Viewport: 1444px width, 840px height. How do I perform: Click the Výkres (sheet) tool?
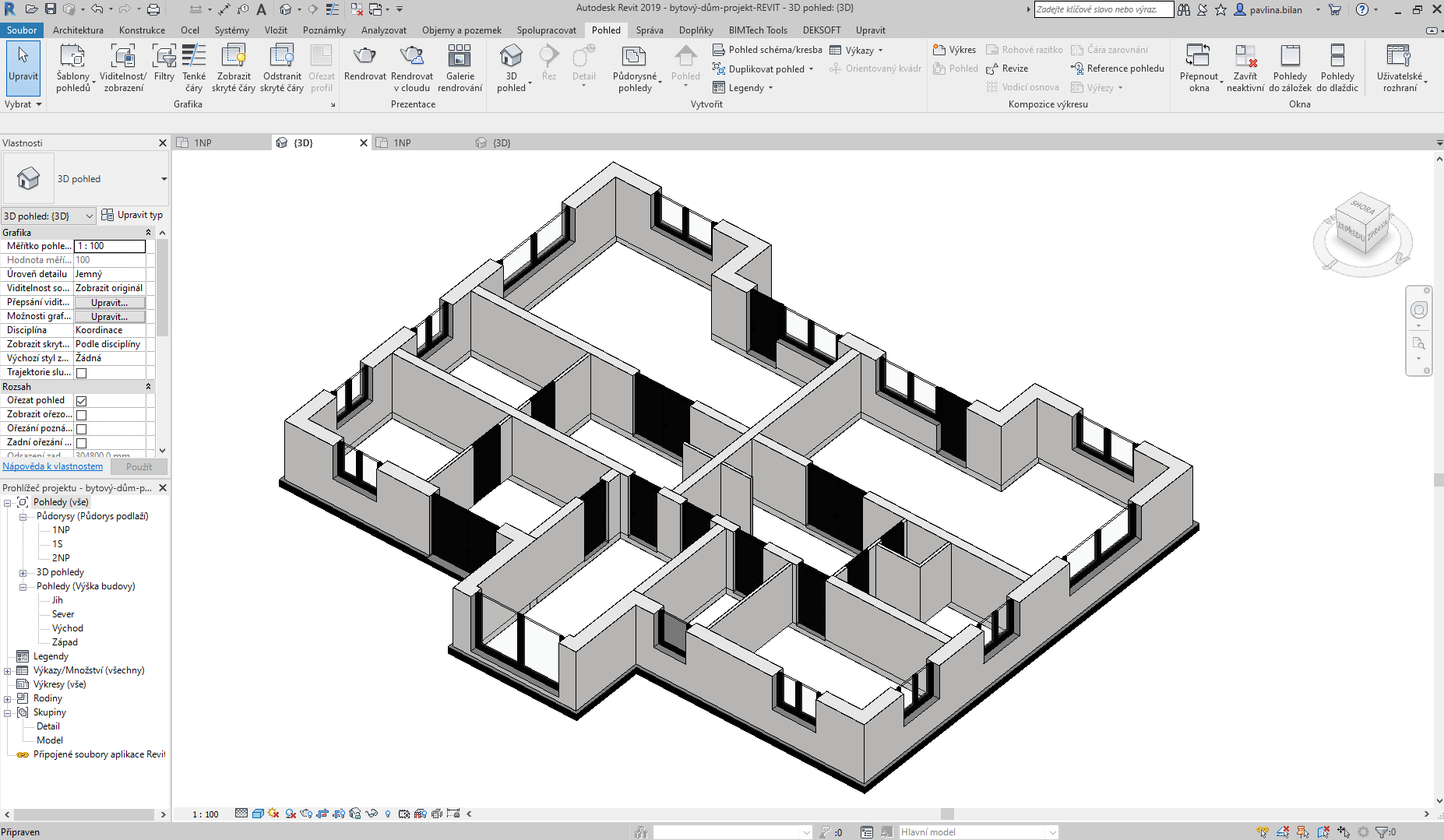point(954,50)
